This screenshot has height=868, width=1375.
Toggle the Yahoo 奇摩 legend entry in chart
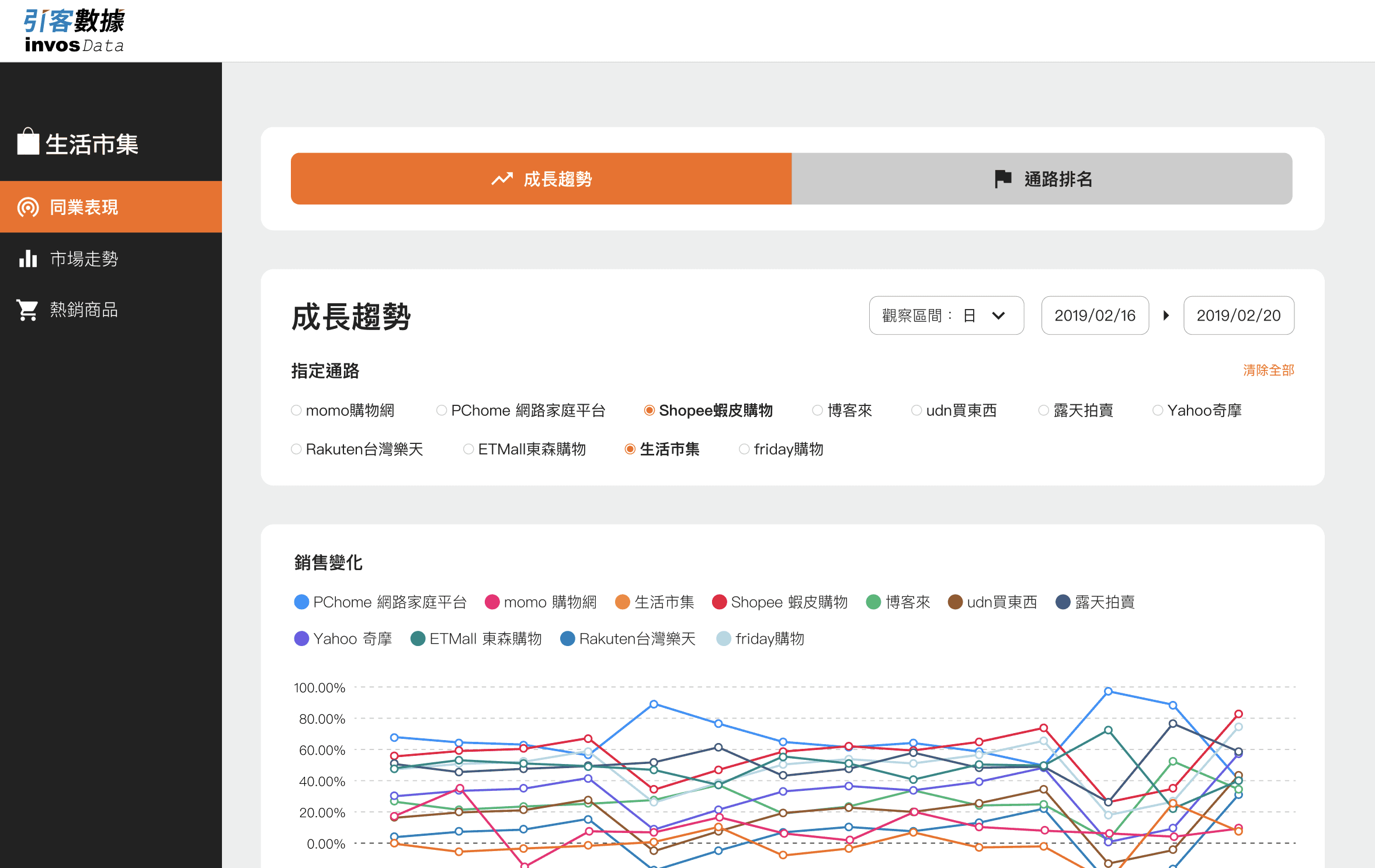click(343, 639)
